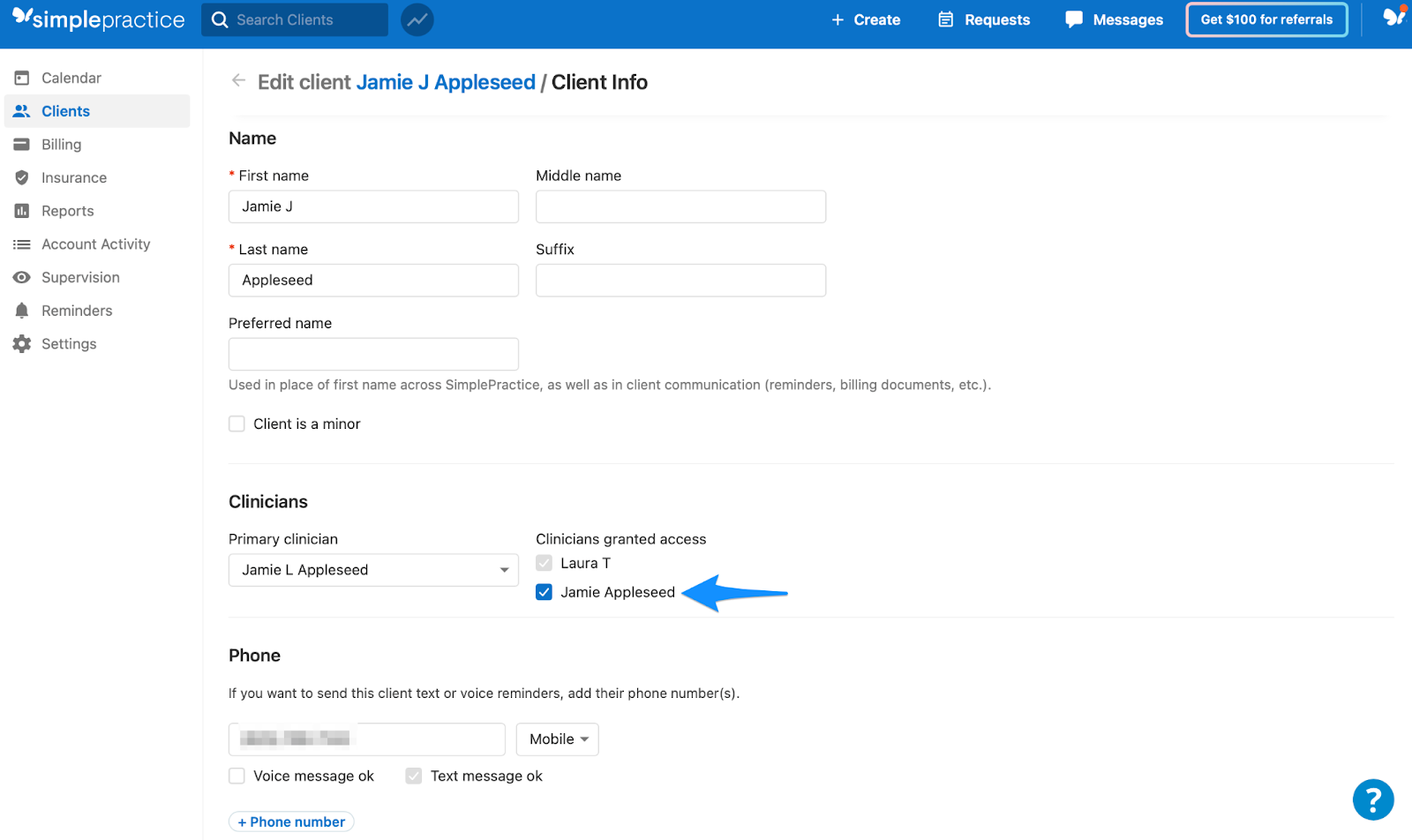The width and height of the screenshot is (1412, 840).
Task: Enable Voice message ok checkbox
Action: [237, 776]
